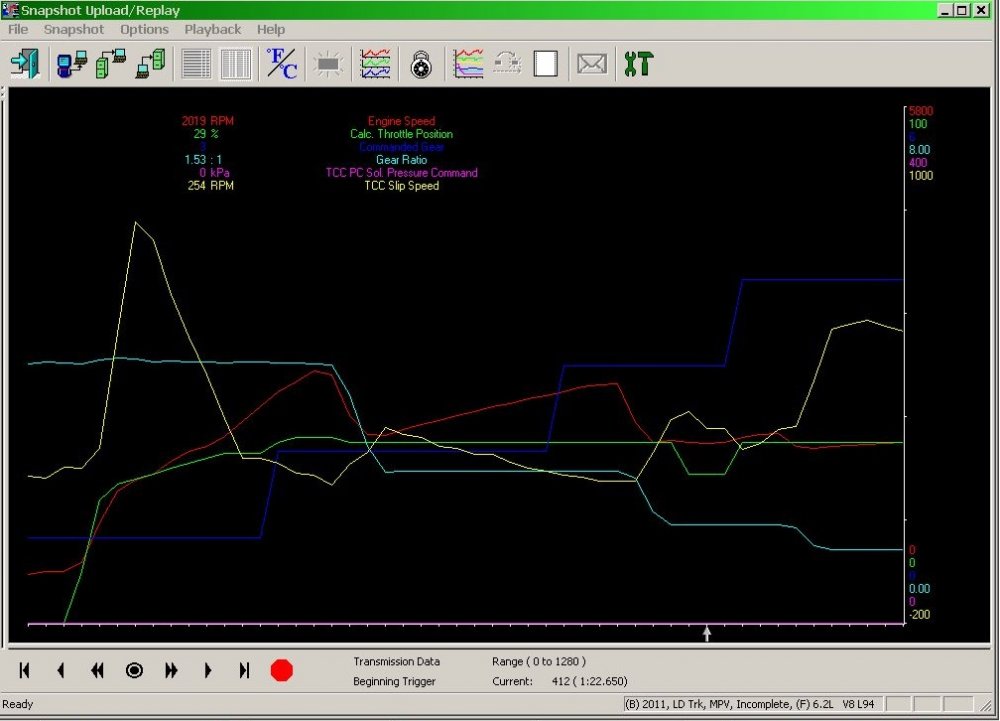Click the padlock icon in toolbar
This screenshot has height=721, width=1000.
pos(421,64)
